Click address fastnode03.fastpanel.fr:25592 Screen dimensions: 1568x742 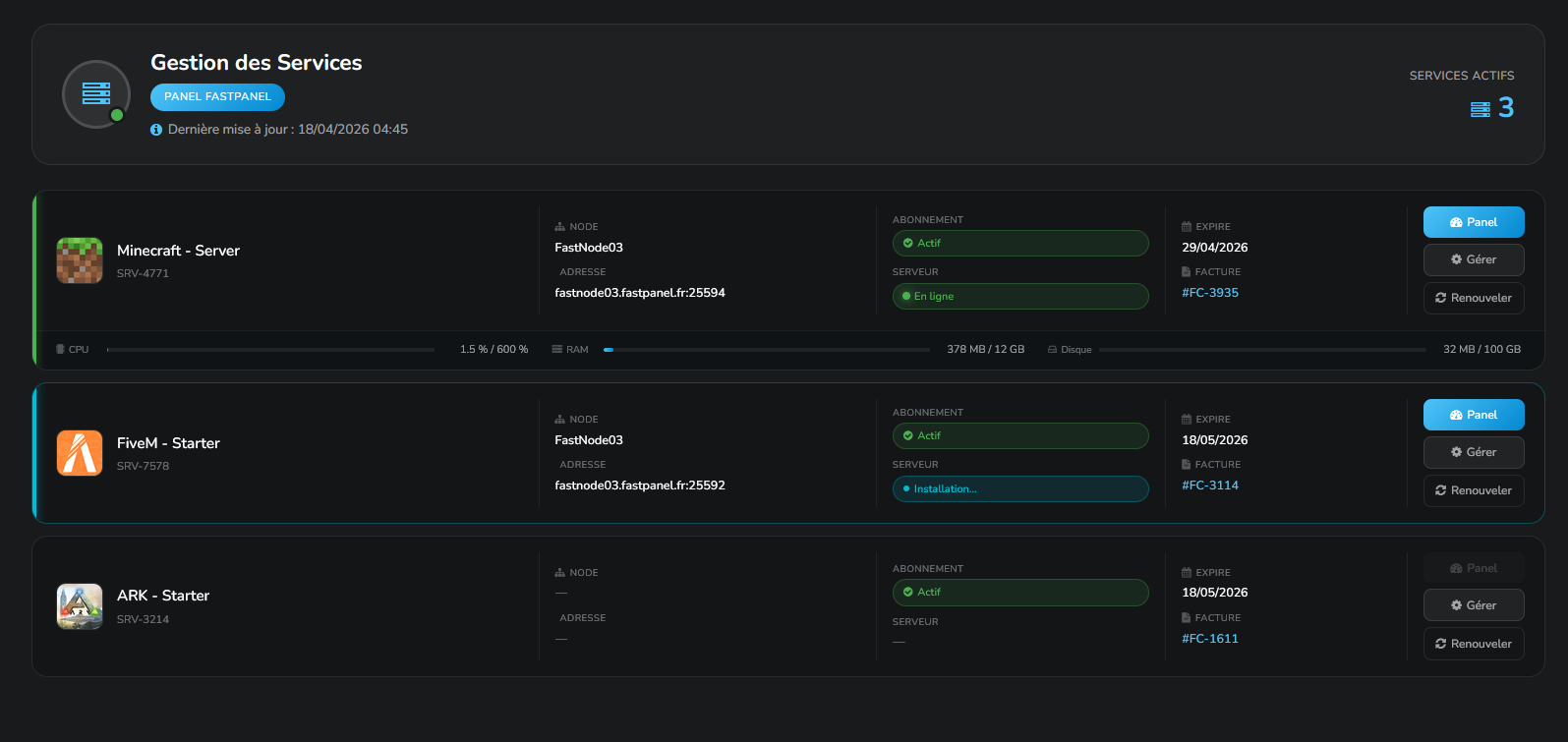[x=640, y=485]
